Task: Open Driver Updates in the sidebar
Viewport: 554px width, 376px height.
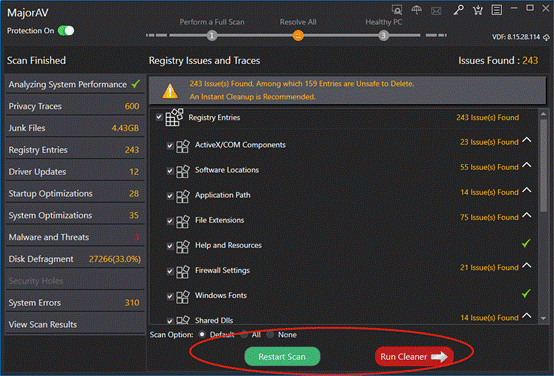Action: (75, 172)
